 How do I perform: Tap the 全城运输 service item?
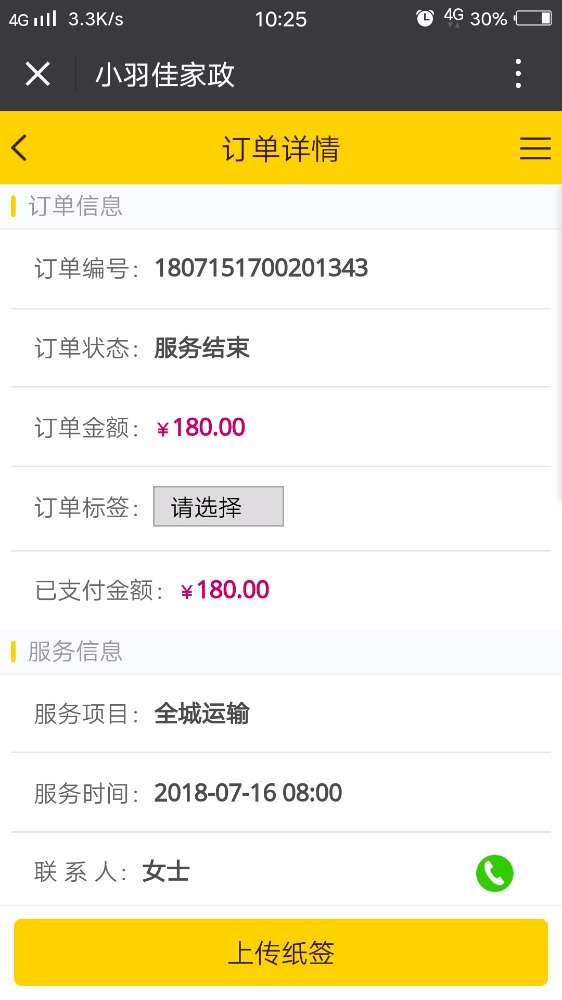(x=202, y=714)
